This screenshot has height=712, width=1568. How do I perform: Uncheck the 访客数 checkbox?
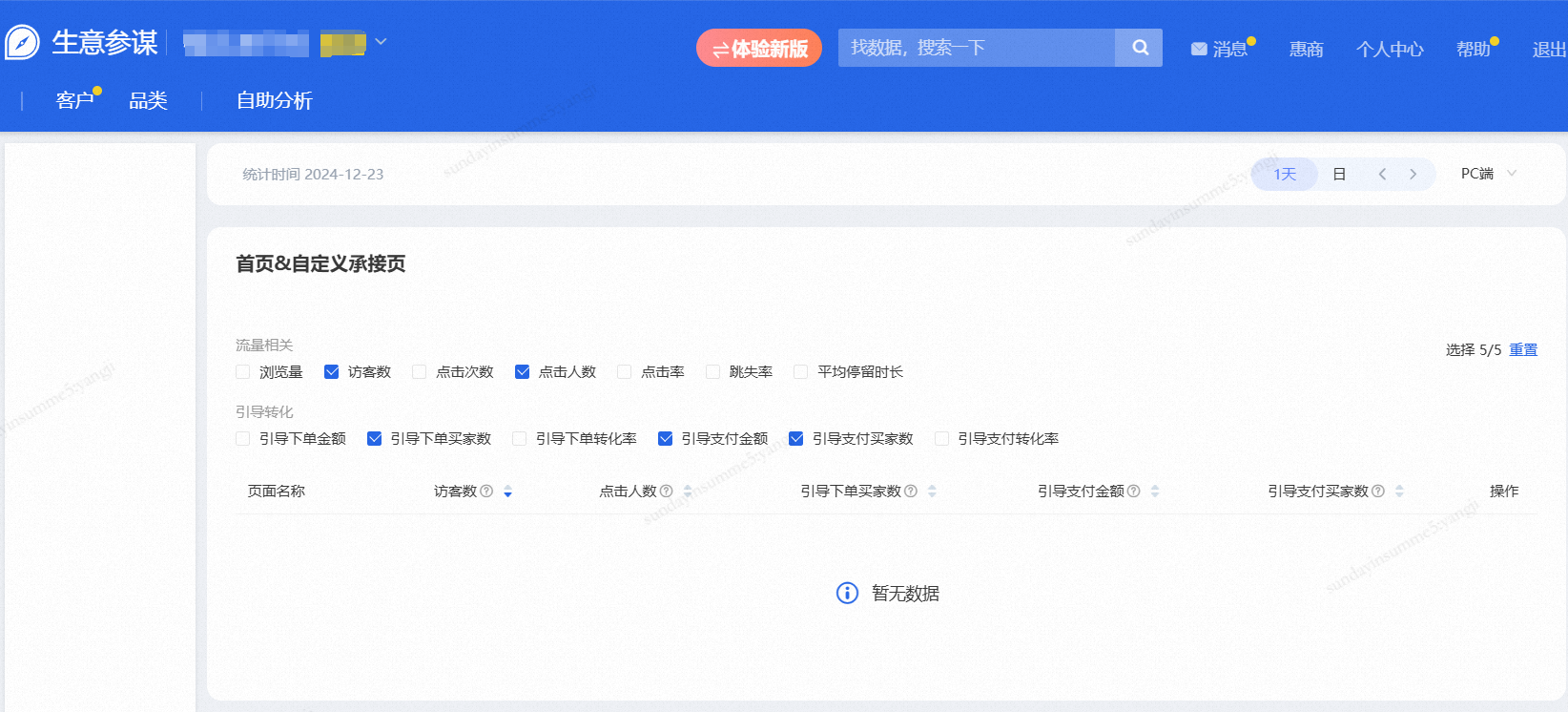331,371
